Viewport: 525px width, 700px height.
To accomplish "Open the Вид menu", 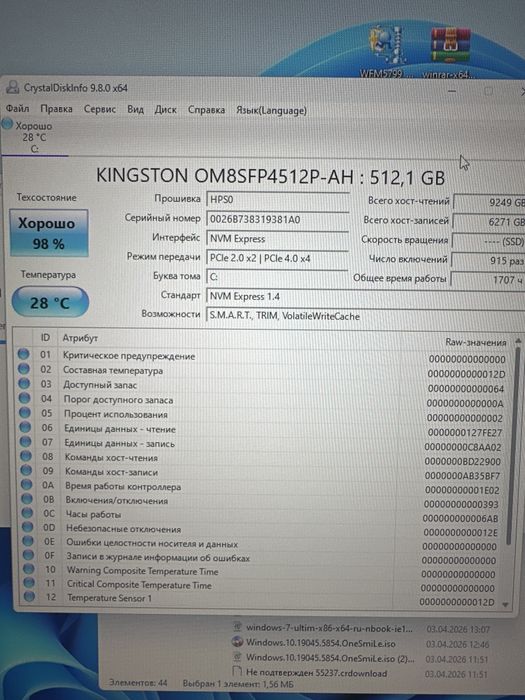I will (x=135, y=109).
